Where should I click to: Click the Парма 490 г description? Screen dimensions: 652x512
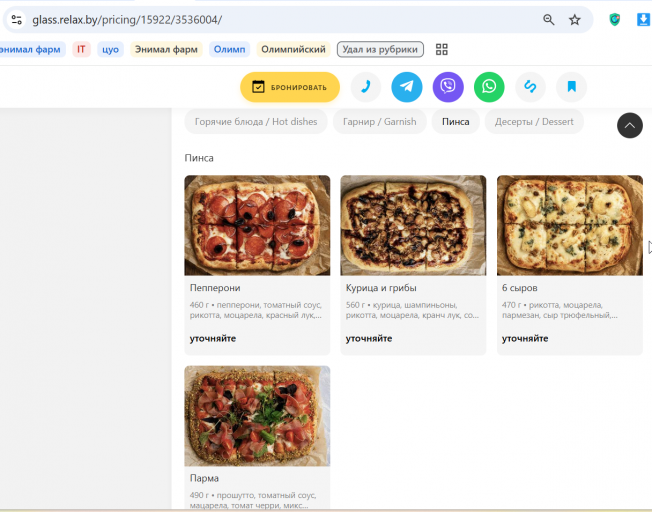coord(253,500)
